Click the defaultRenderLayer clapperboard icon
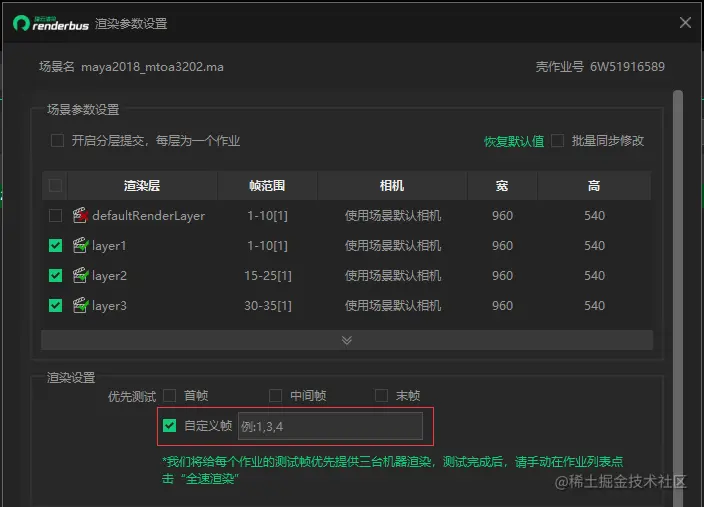Viewport: 704px width, 507px height. point(80,216)
